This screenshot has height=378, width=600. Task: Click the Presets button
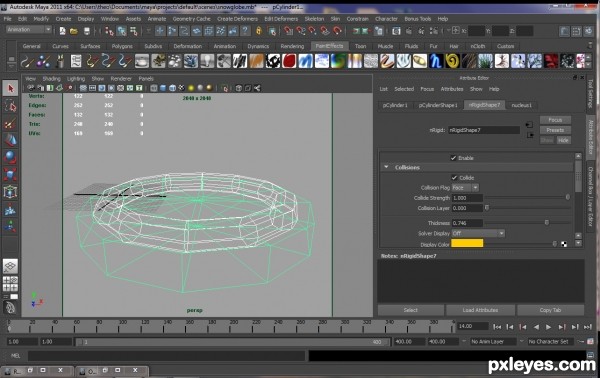(x=555, y=130)
